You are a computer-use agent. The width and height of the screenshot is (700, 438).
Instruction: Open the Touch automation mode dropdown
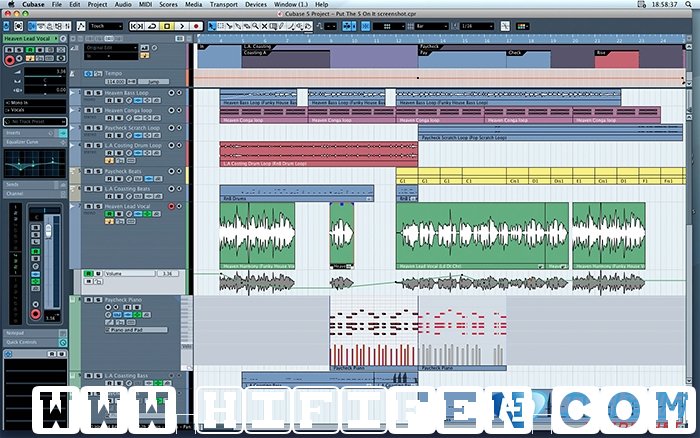point(106,26)
